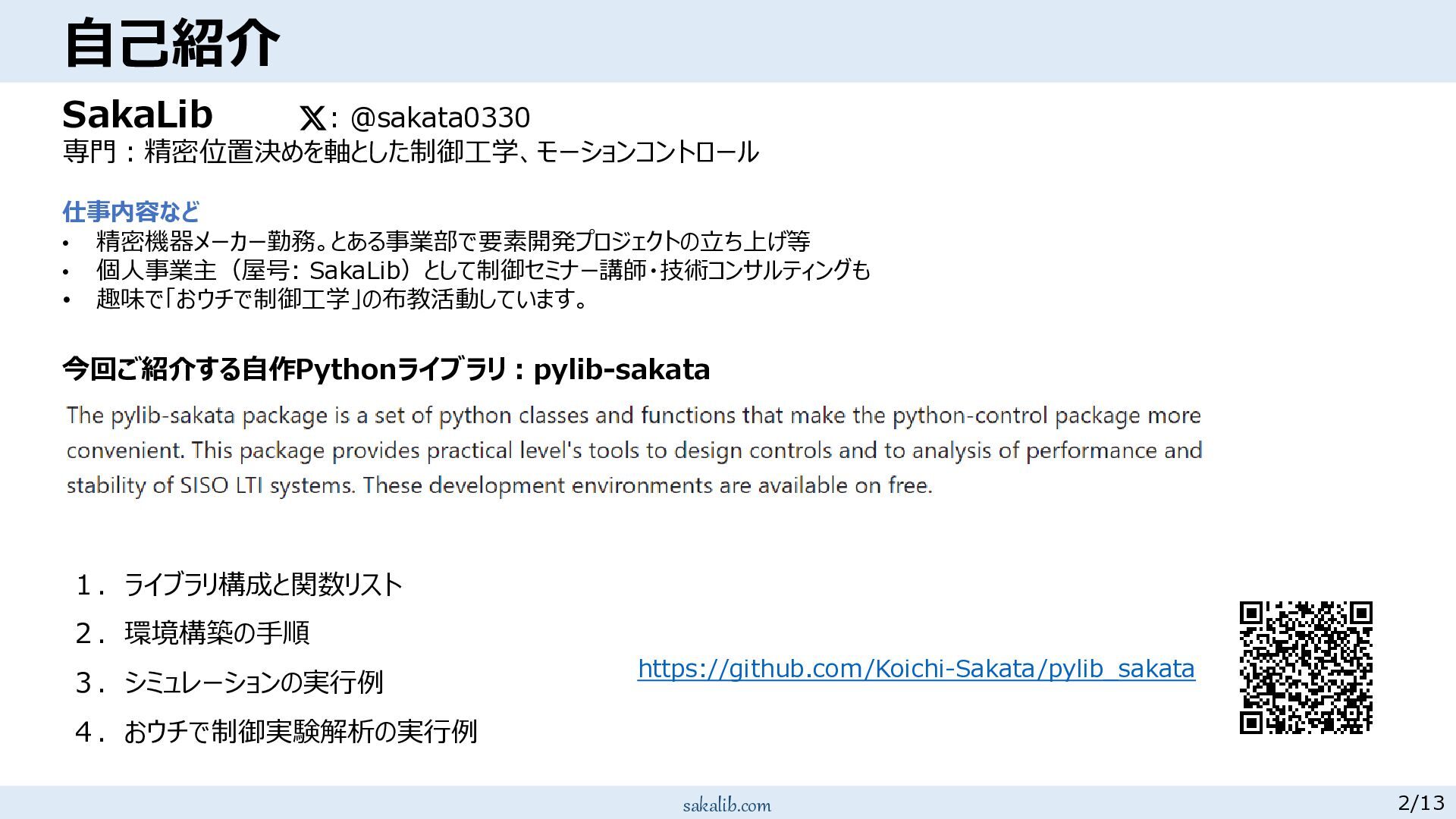Screen dimensions: 1456x819
Task: Click the 仕事内容など blue subheading
Action: pyautogui.click(x=130, y=212)
